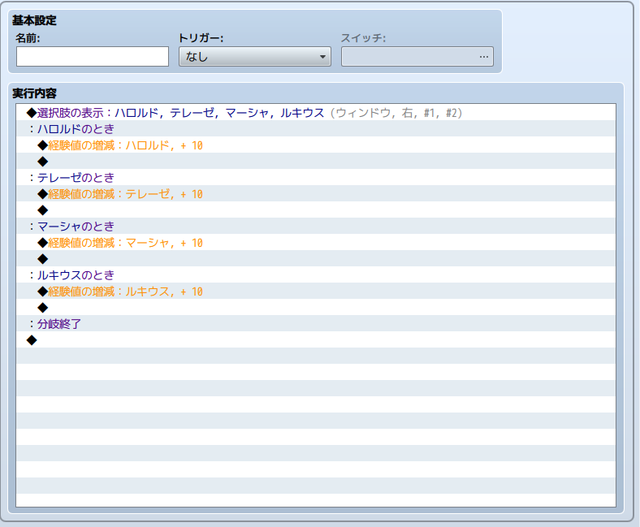
Task: Click the スイッチ ellipsis selector field
Action: 417,56
